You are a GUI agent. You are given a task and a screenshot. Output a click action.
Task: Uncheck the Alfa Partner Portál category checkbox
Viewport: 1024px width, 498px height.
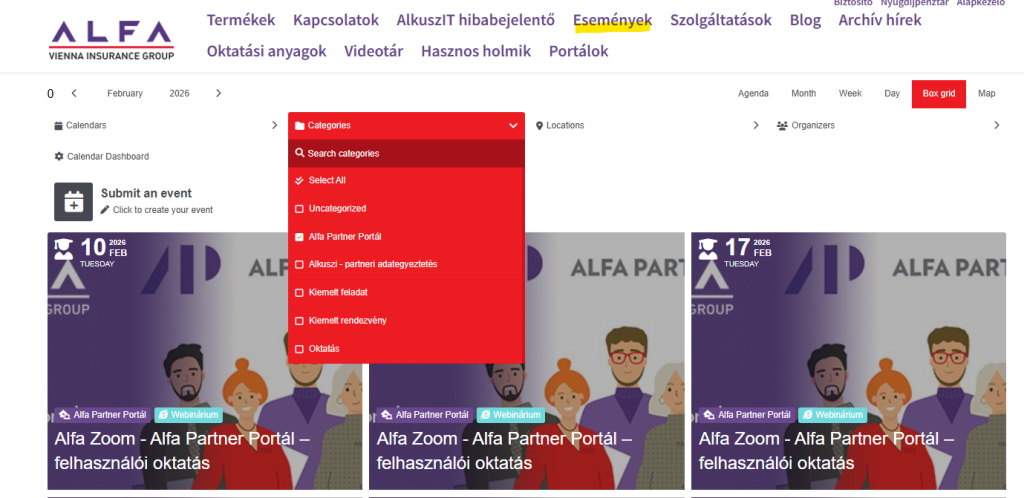tap(299, 237)
